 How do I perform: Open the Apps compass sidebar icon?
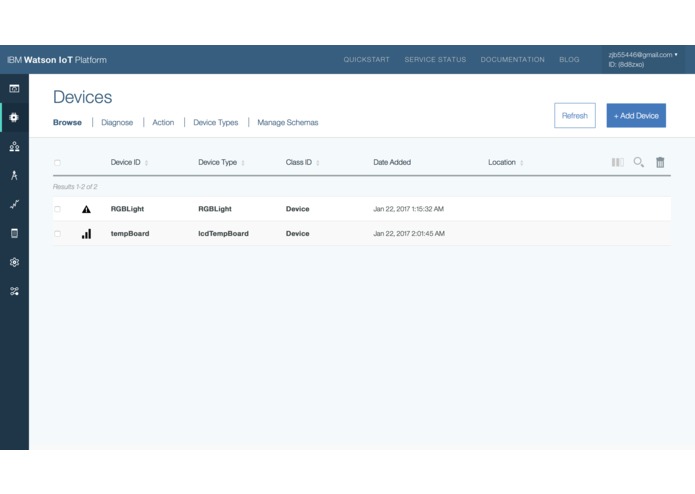click(14, 175)
